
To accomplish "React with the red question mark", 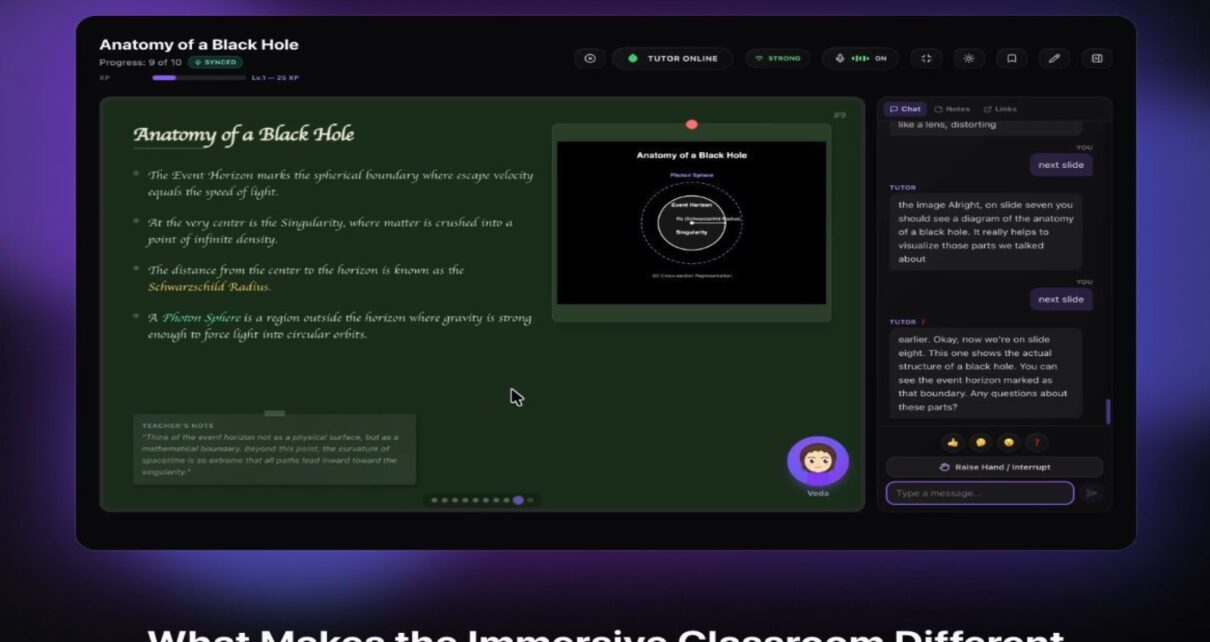I will (x=1037, y=442).
